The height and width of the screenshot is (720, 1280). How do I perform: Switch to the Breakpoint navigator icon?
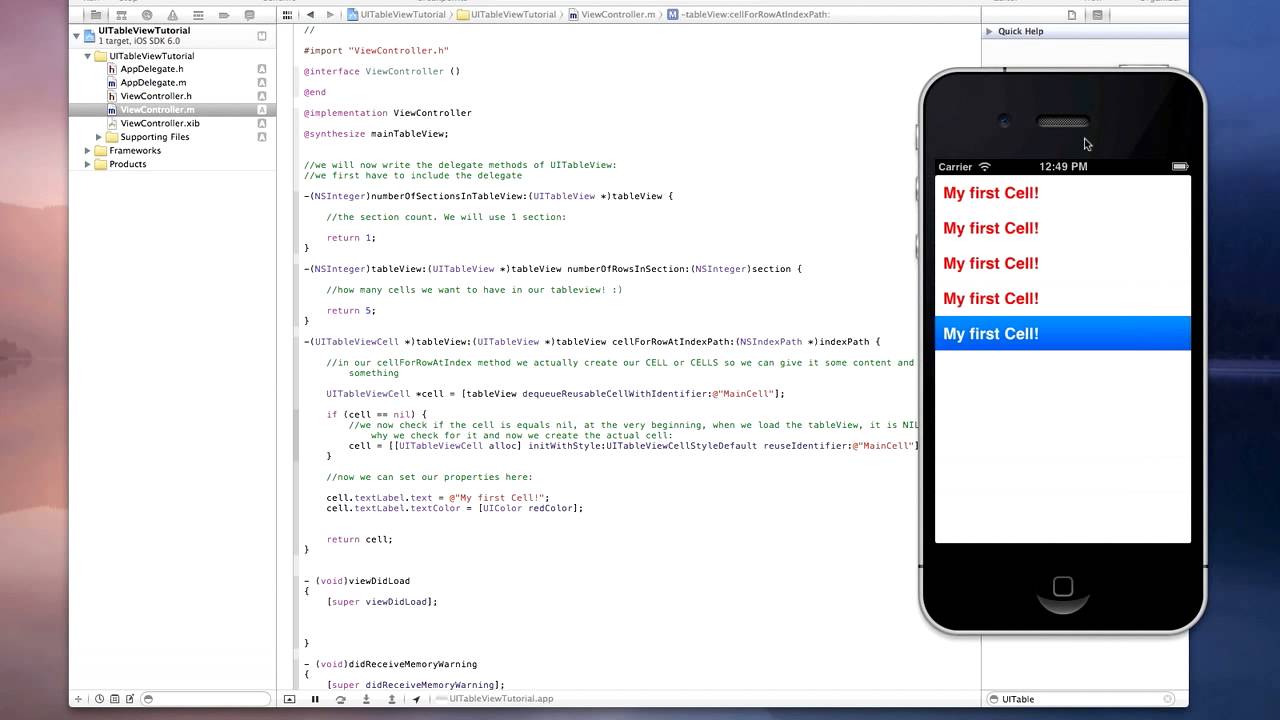pyautogui.click(x=224, y=15)
